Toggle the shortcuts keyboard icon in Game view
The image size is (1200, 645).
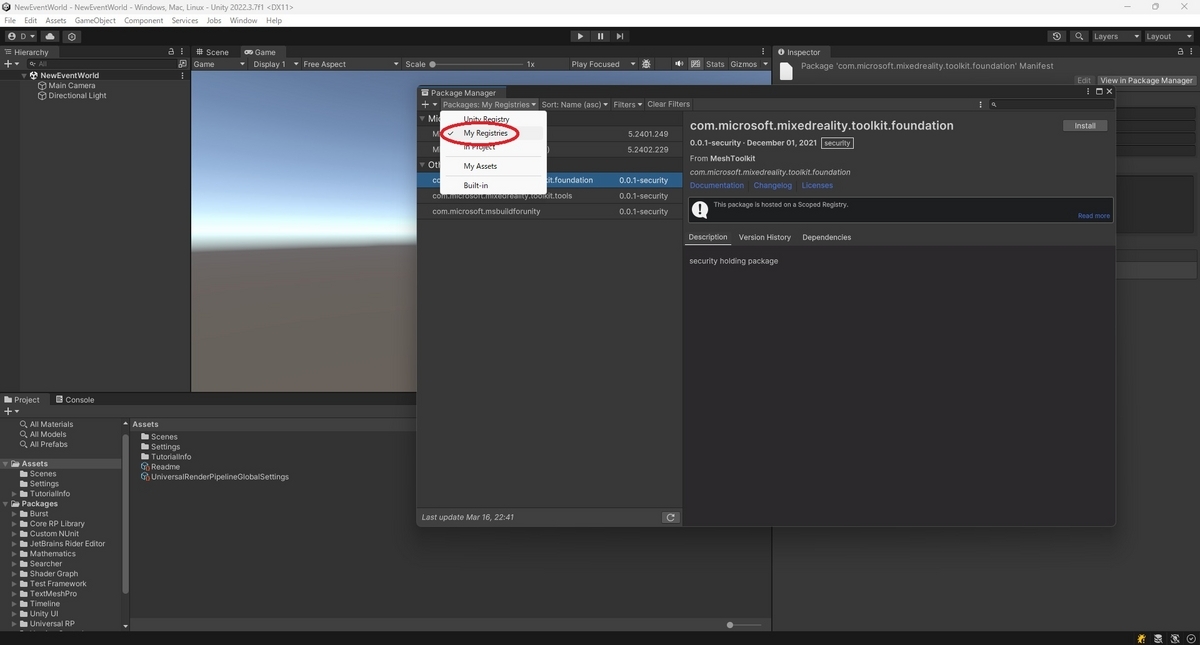[695, 64]
